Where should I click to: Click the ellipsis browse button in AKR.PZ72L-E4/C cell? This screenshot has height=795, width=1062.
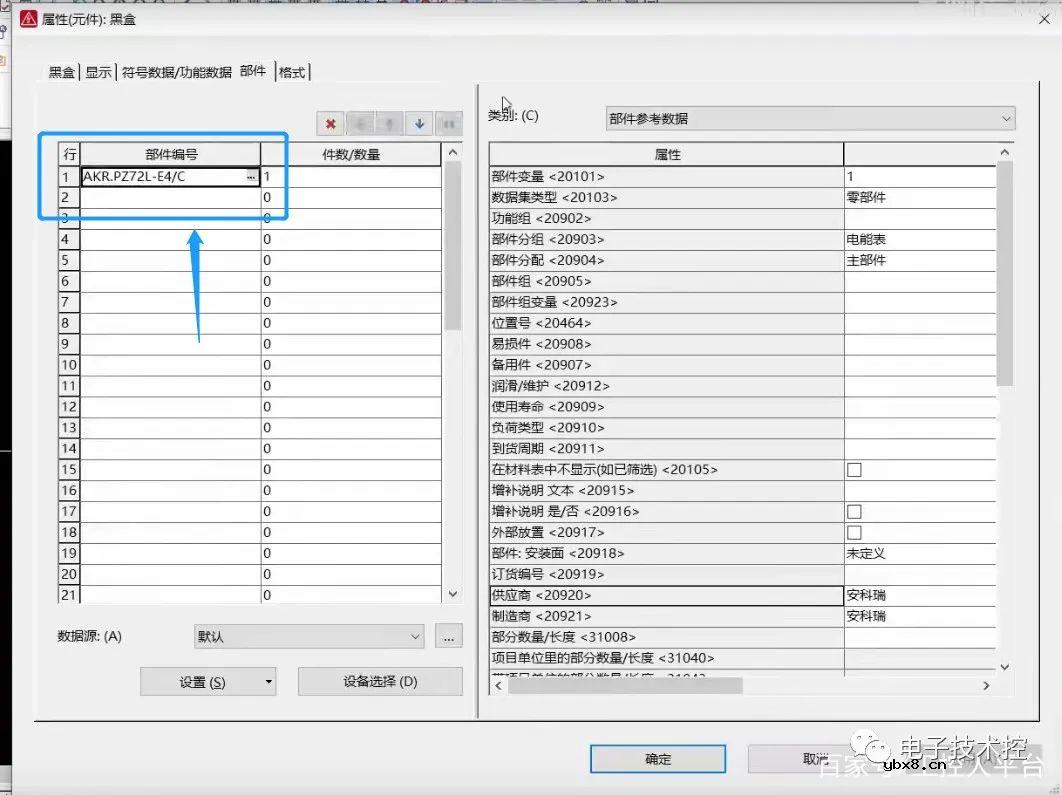pos(250,177)
